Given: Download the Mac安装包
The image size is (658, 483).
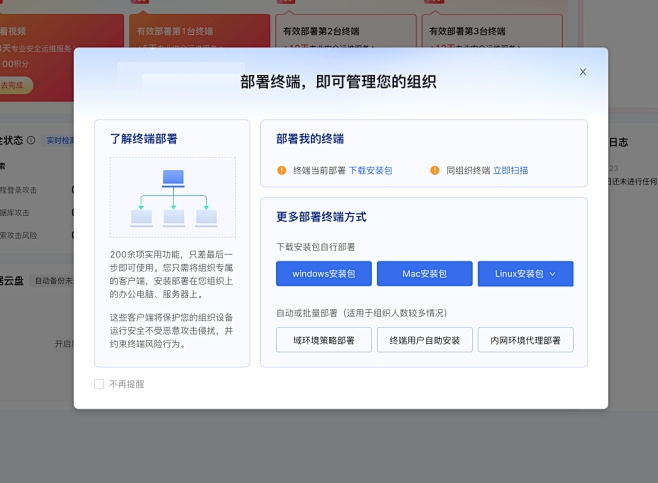Looking at the screenshot, I should point(424,273).
